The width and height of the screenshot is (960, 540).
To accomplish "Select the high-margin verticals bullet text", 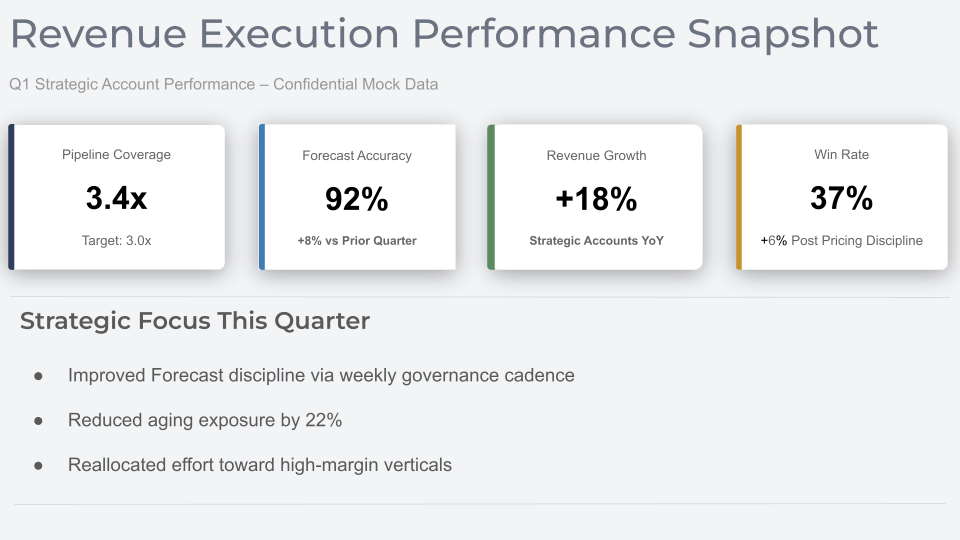I will [260, 465].
